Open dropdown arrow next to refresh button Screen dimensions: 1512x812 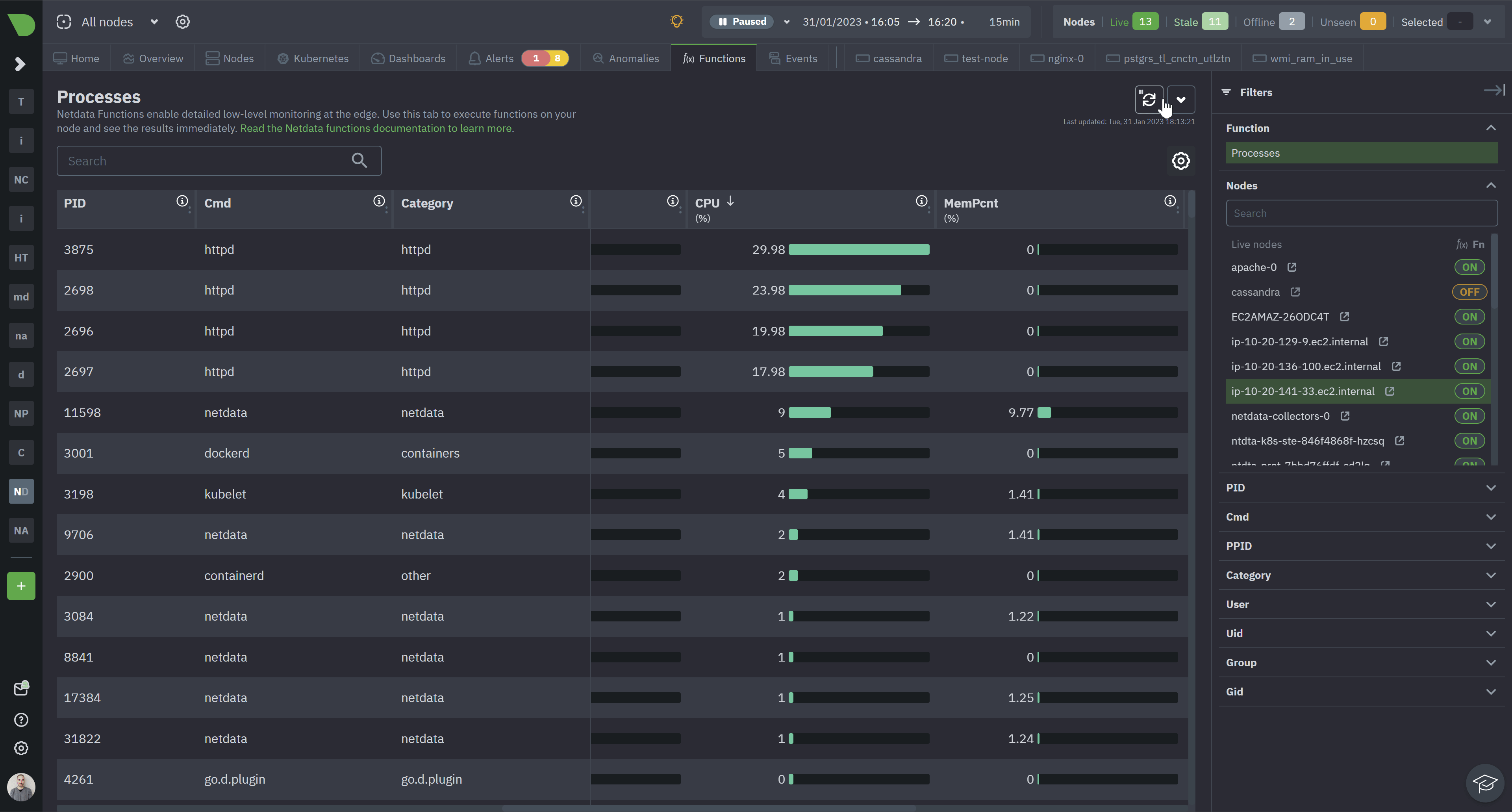1181,100
